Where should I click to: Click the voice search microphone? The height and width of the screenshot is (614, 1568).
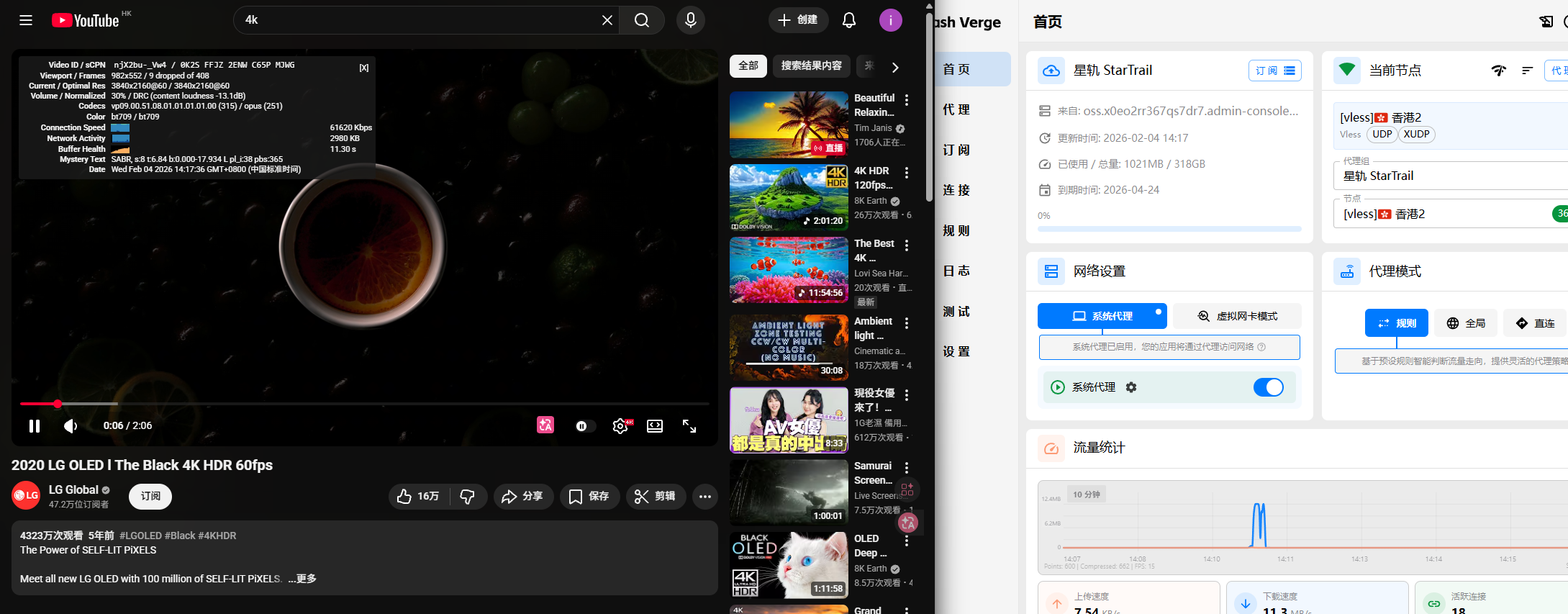pyautogui.click(x=690, y=20)
